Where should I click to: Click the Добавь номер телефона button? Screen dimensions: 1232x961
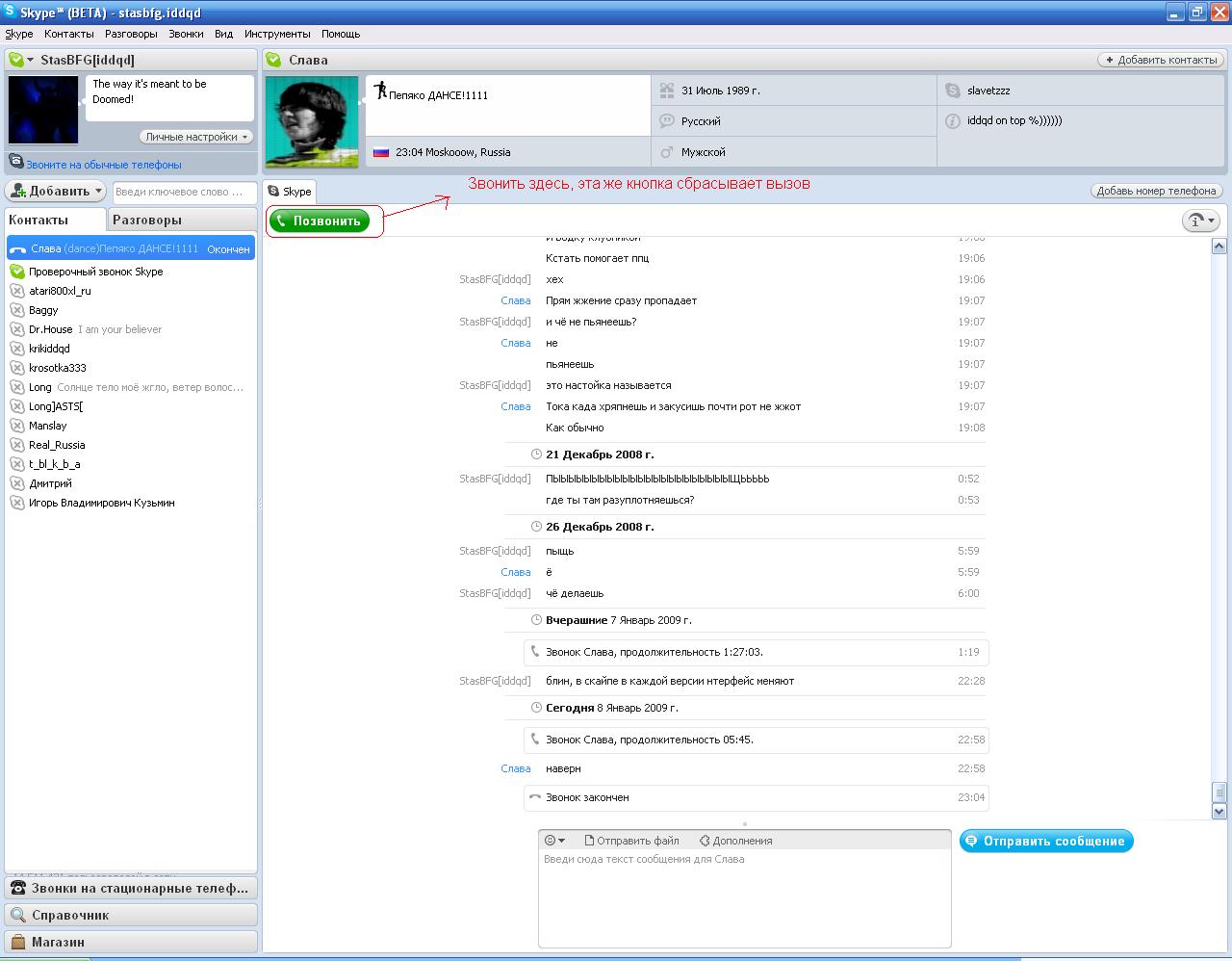click(x=1156, y=191)
